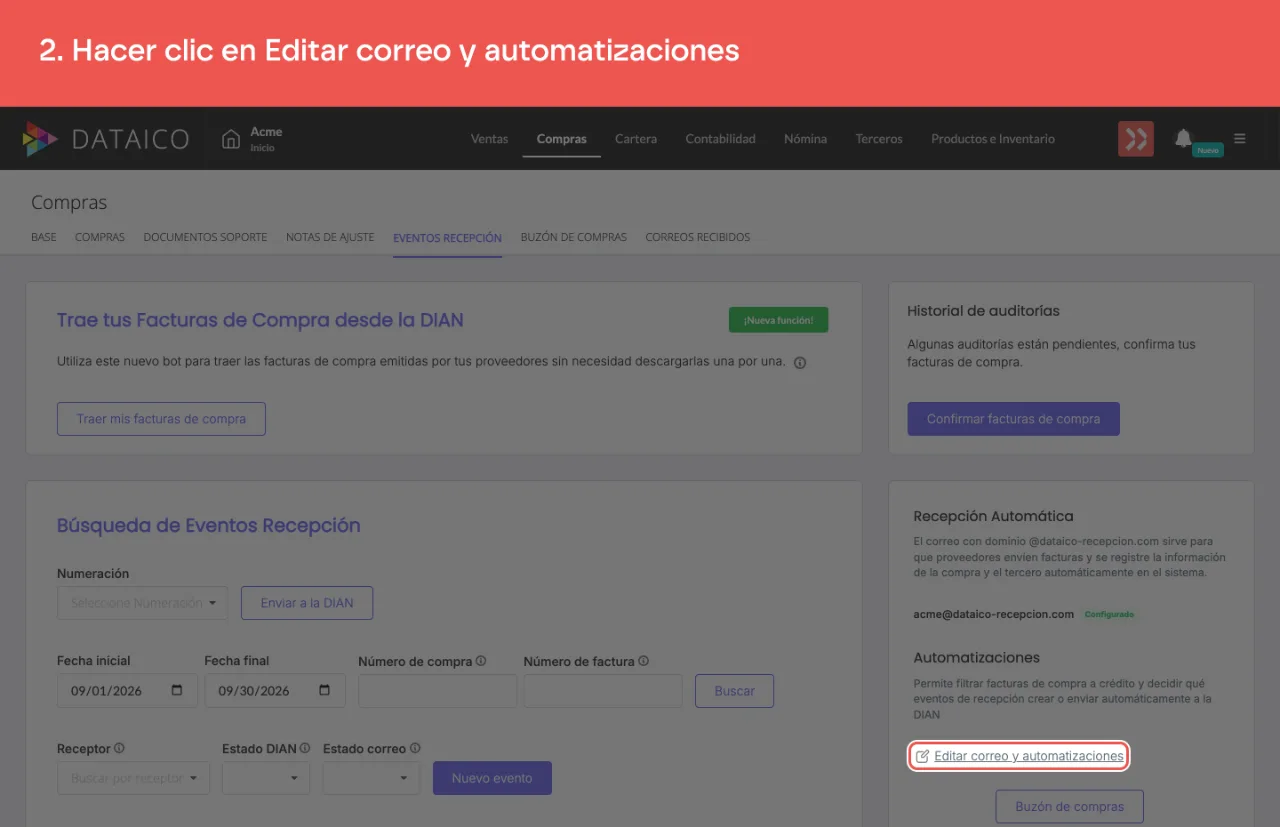Switch to the COMPRAS tab

(100, 238)
